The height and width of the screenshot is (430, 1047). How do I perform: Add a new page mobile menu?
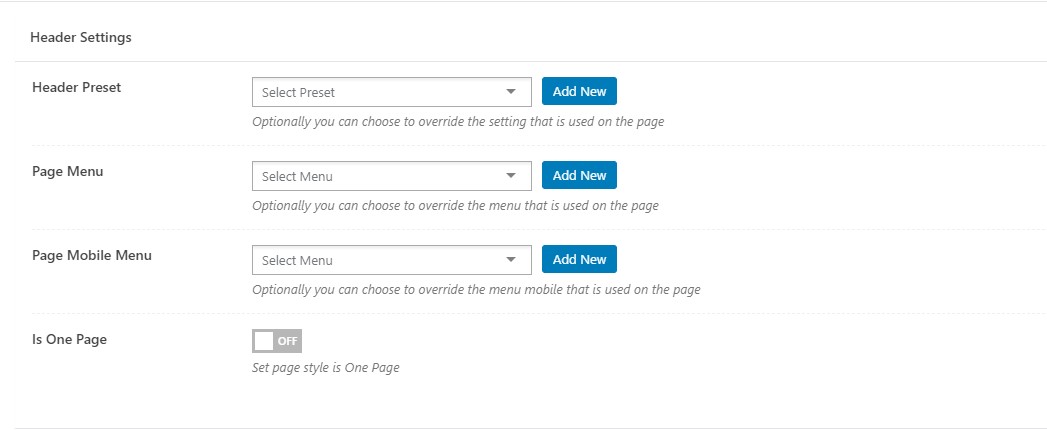coord(579,260)
